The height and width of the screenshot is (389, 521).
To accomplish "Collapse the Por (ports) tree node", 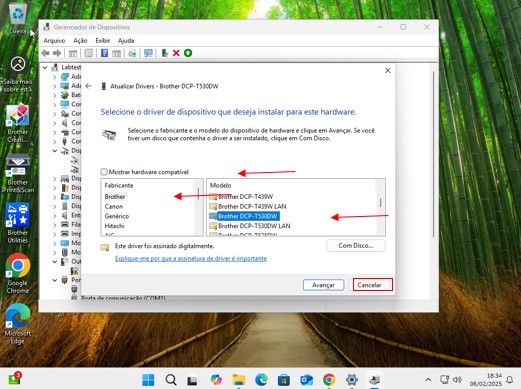I will 55,280.
